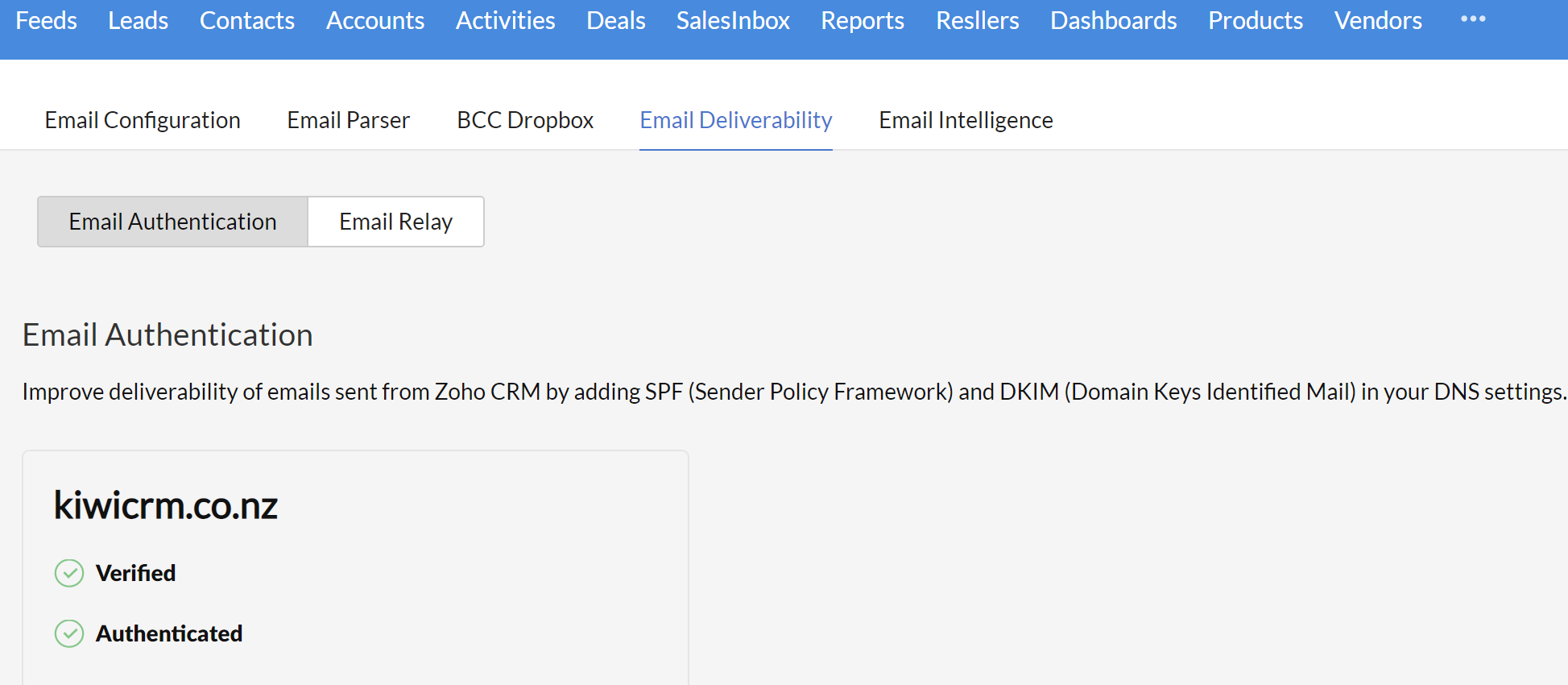This screenshot has width=1568, height=685.
Task: Open the more modules ellipsis menu
Action: [x=1472, y=19]
